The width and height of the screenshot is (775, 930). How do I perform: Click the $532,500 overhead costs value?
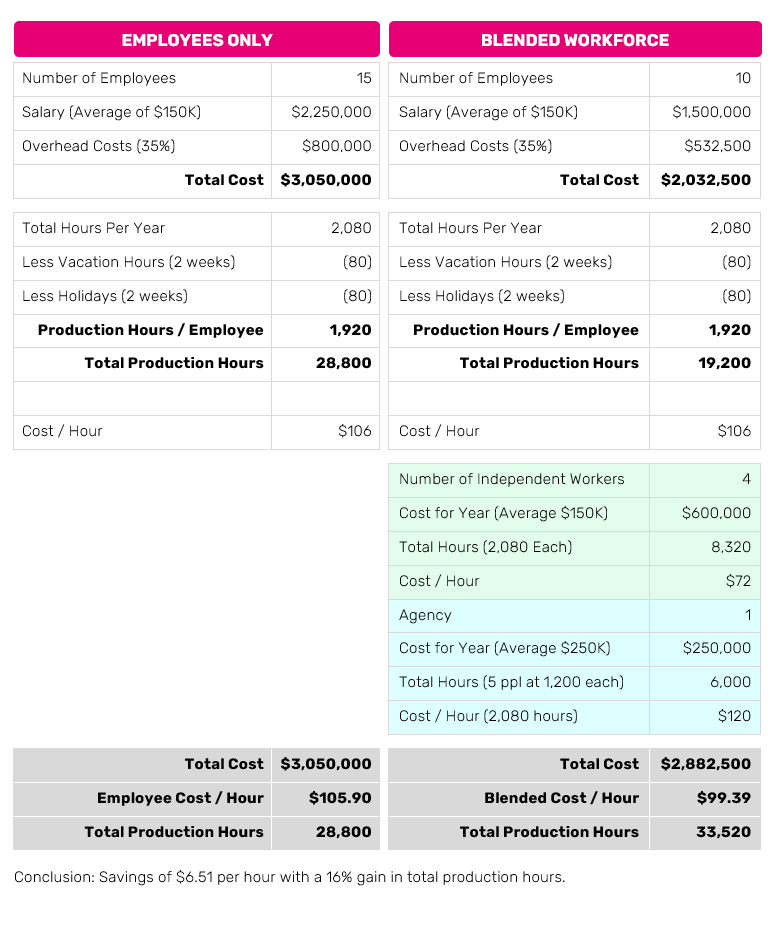click(717, 146)
